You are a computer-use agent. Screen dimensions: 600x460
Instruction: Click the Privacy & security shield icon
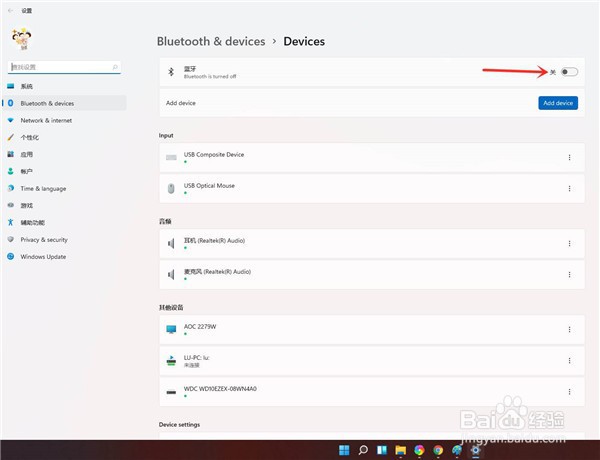(11, 240)
